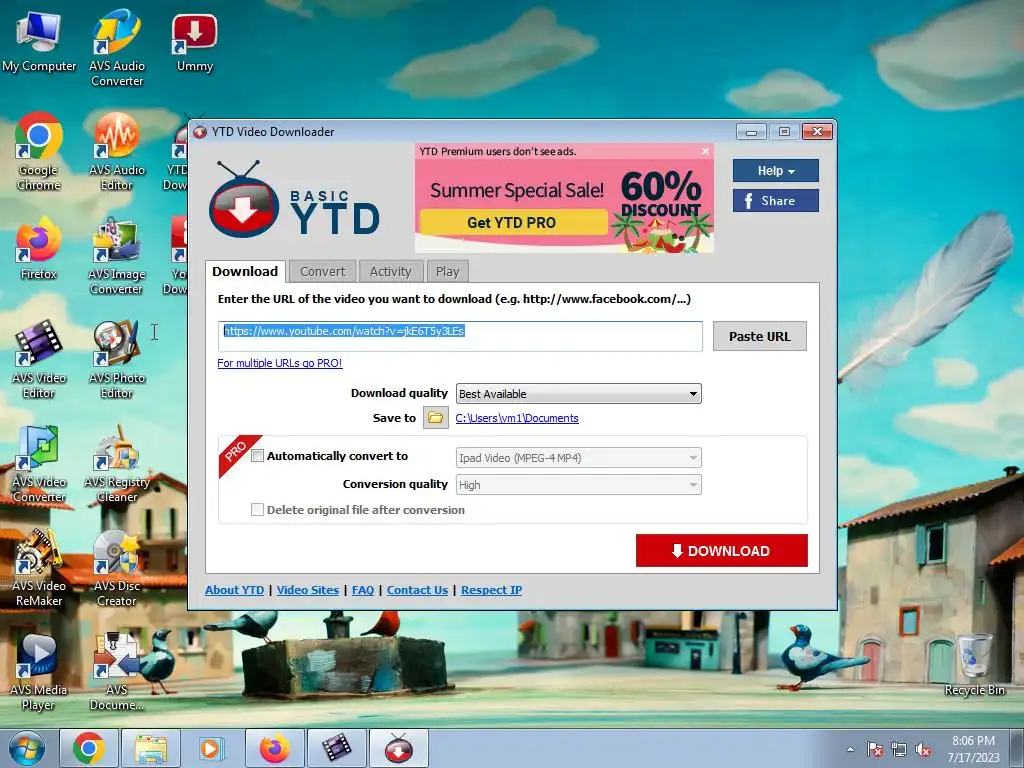Check Delete original file after conversion
Screen dimensions: 1024x768
click(257, 509)
